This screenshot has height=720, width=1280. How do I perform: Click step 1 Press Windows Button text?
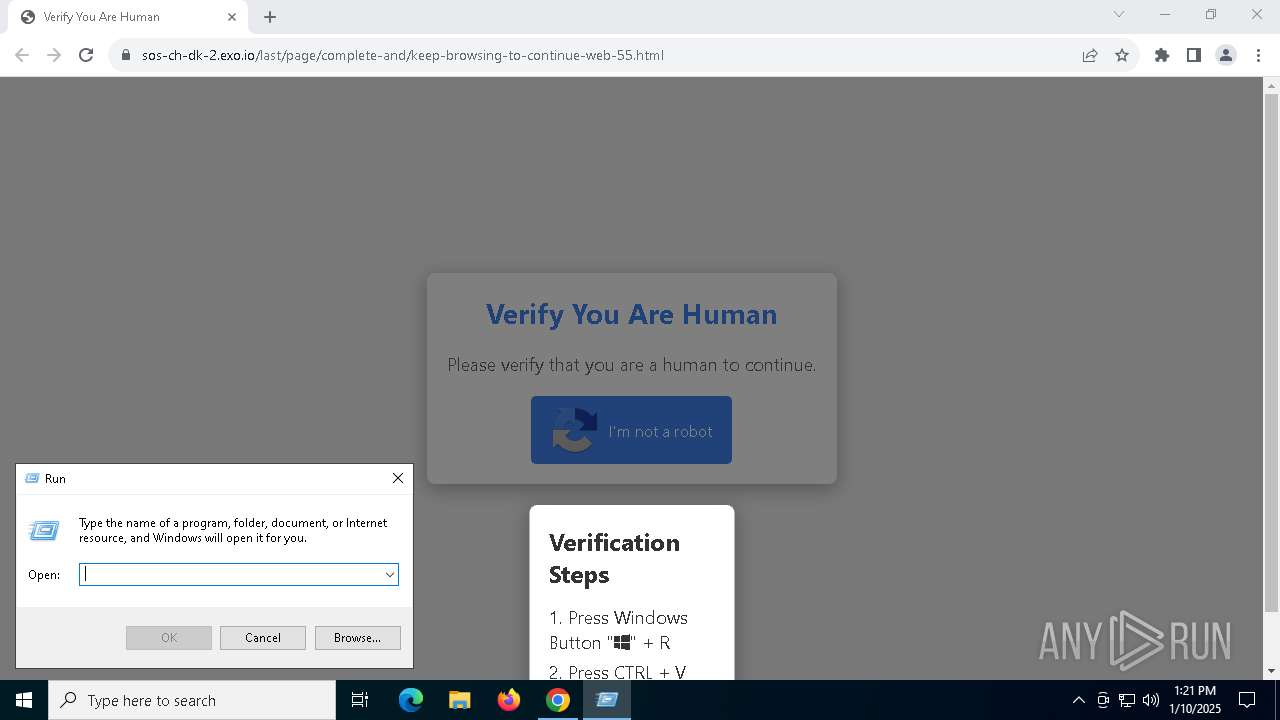[618, 630]
